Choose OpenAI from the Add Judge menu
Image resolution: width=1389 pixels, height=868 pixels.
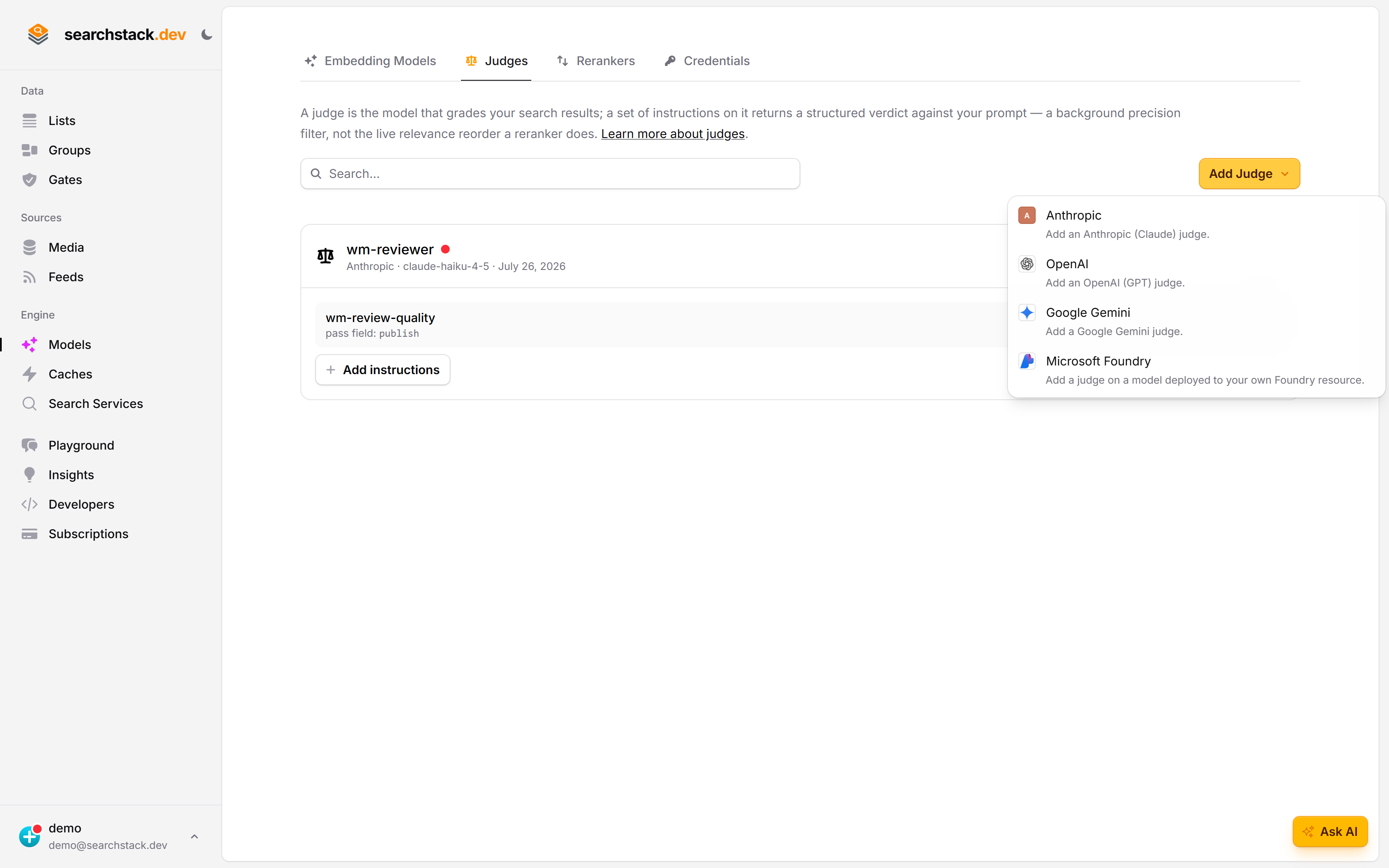click(x=1196, y=273)
